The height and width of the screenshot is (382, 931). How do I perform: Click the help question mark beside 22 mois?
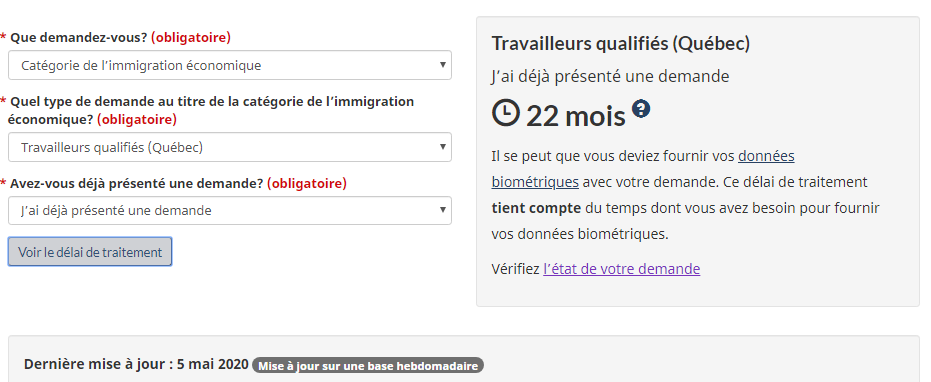[641, 109]
